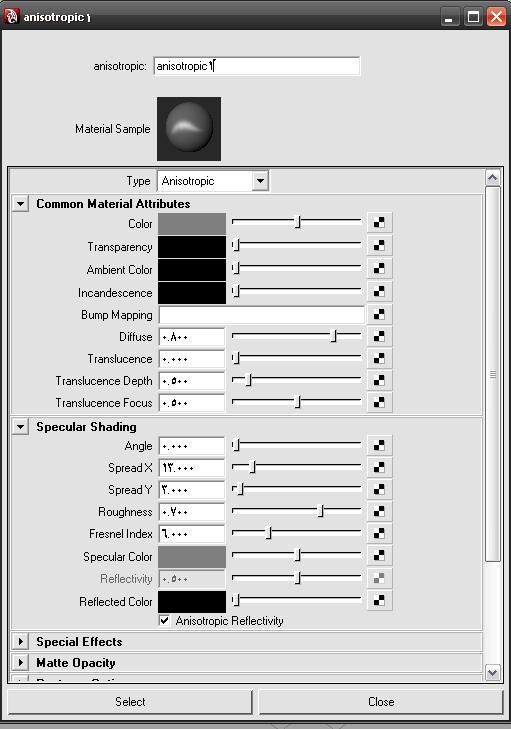This screenshot has height=729, width=511.
Task: Click the map button for Diffuse
Action: click(379, 336)
